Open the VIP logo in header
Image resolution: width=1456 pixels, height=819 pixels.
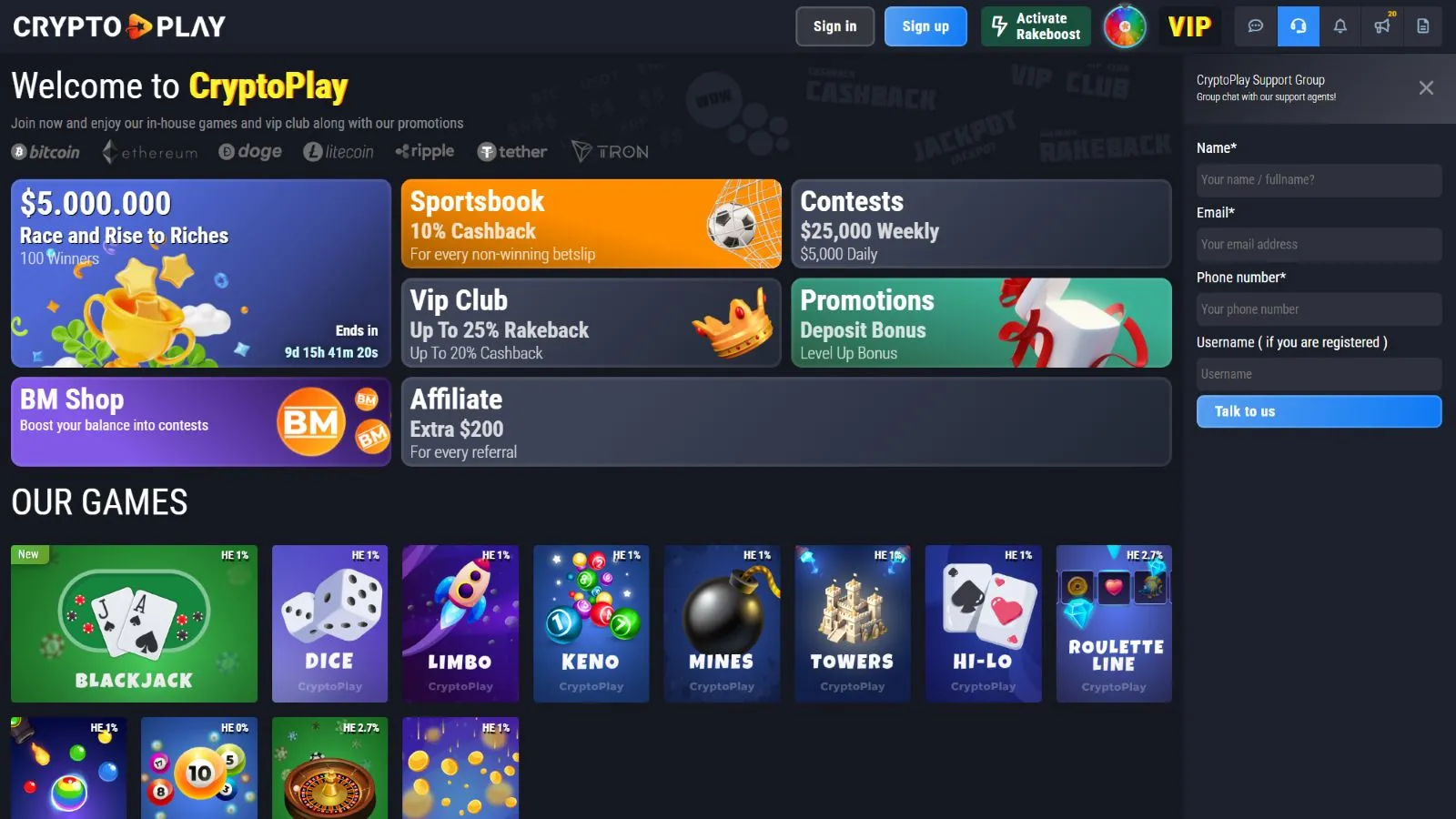click(x=1189, y=26)
